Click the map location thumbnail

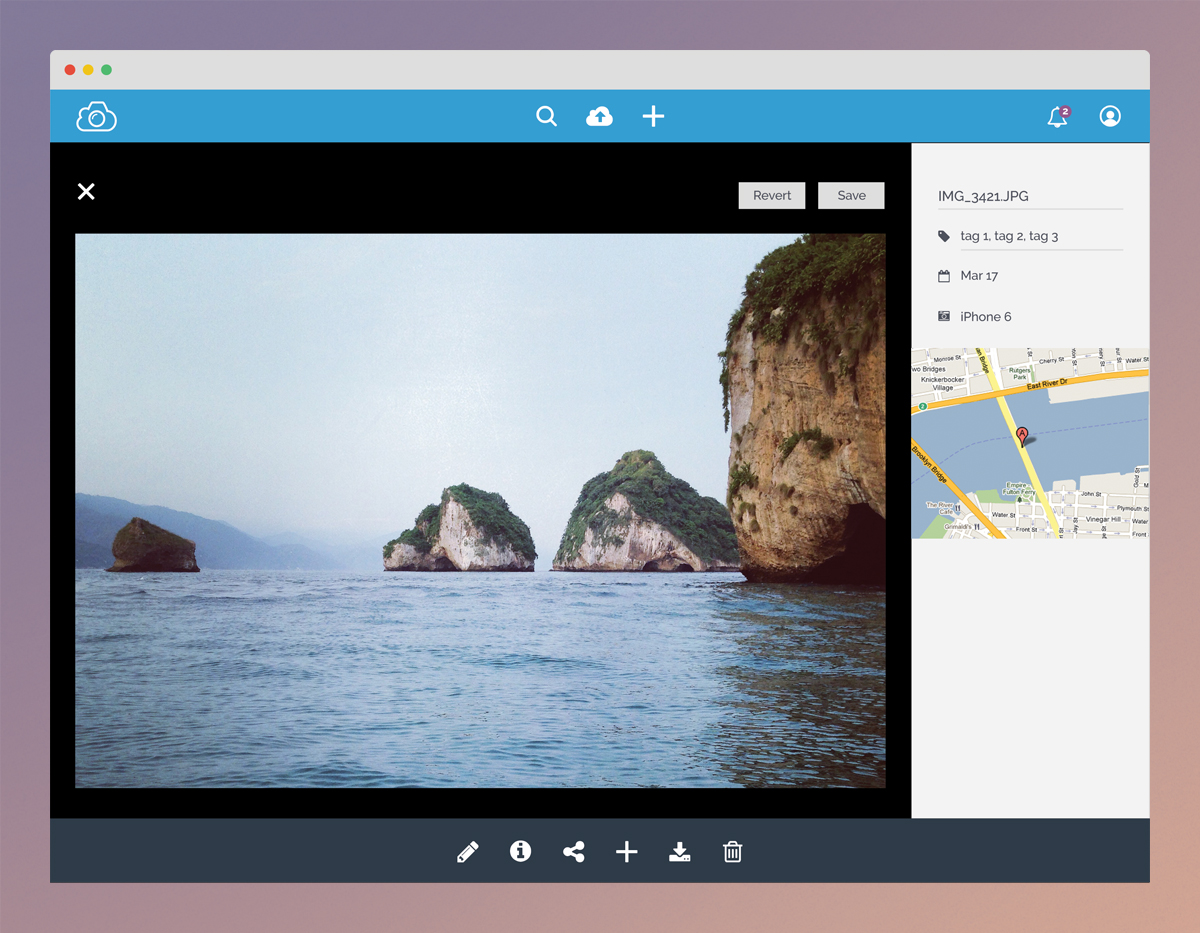point(1030,443)
